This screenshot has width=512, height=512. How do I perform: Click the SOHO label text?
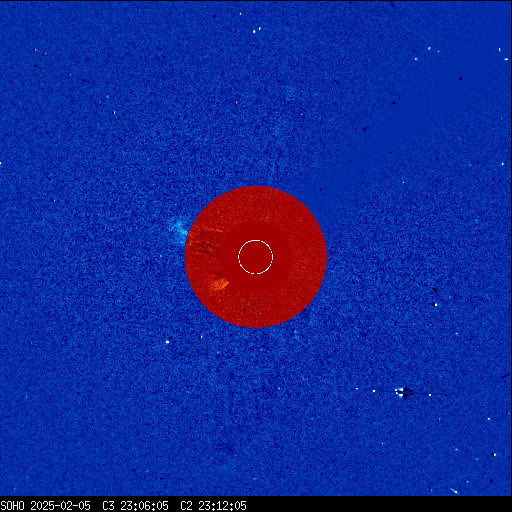coord(12,506)
